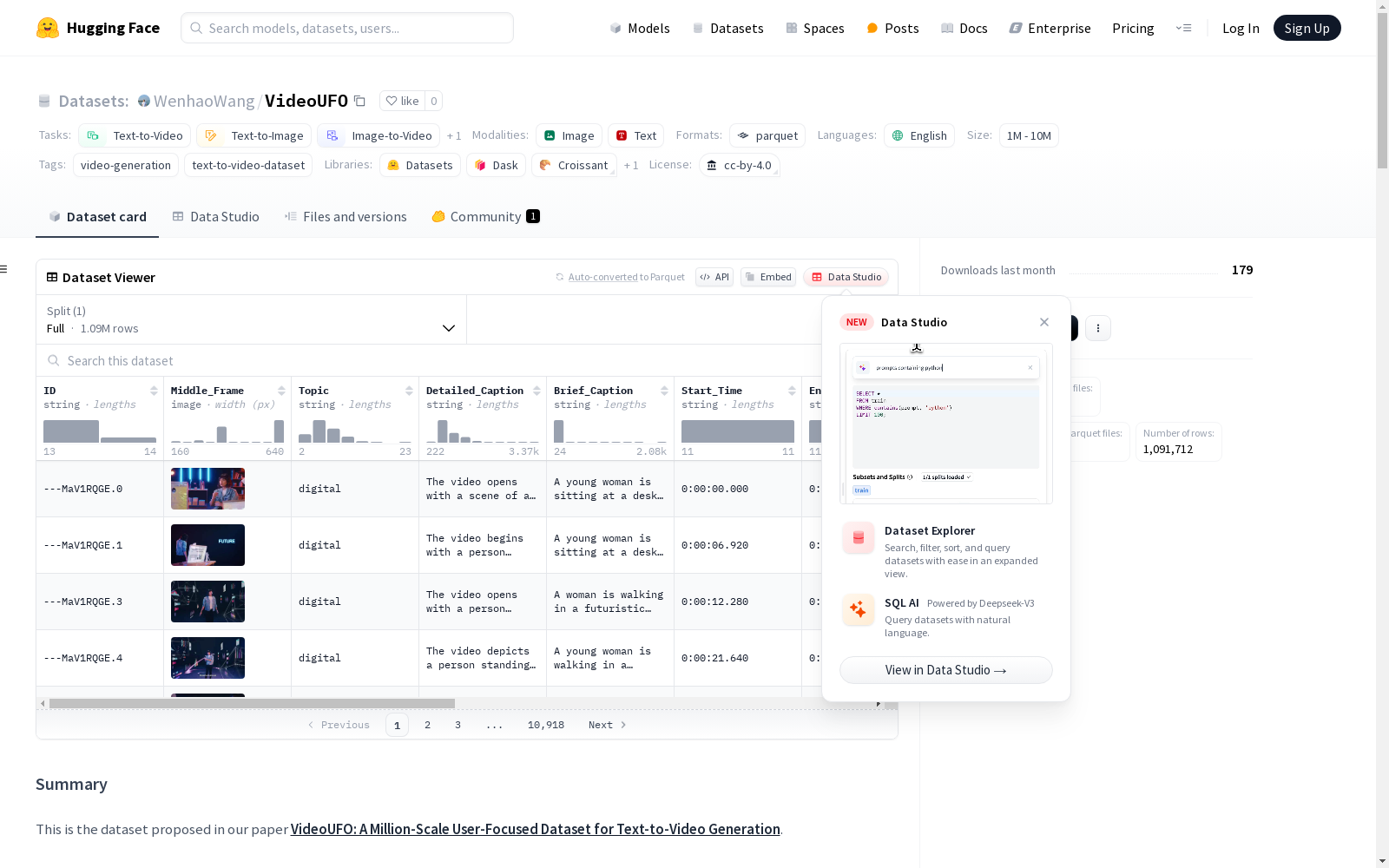Open the navigation more-menu icon
1389x868 pixels.
click(1183, 28)
